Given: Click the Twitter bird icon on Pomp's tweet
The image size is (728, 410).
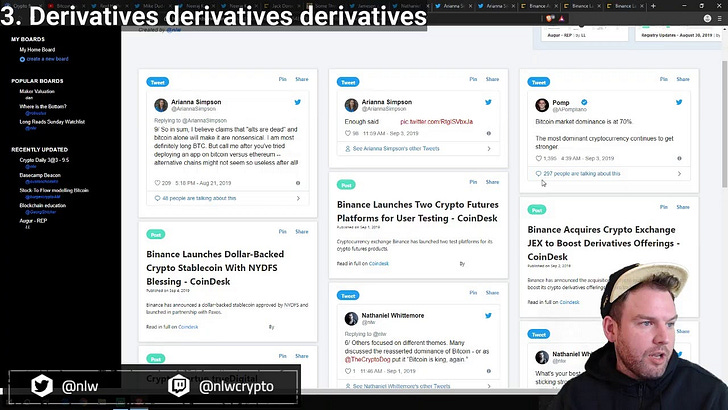Looking at the screenshot, I should tap(679, 102).
